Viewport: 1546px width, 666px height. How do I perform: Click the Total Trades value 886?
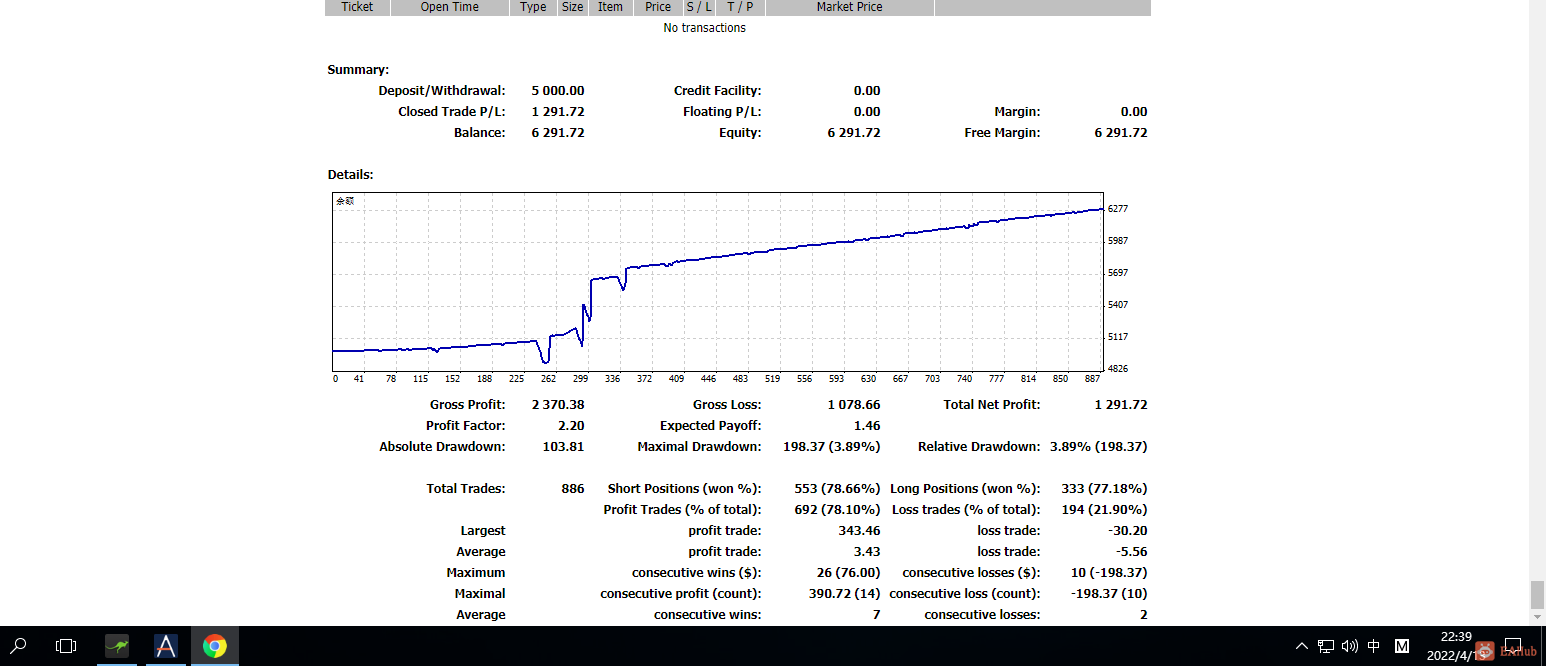pyautogui.click(x=573, y=489)
